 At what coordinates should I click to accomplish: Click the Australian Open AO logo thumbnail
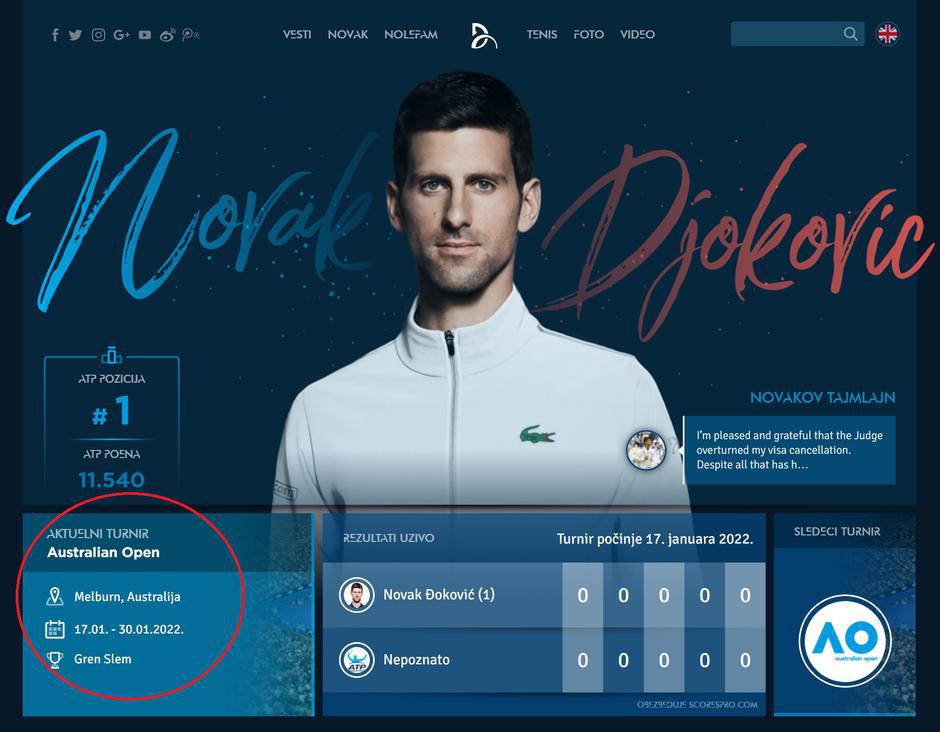coord(845,640)
